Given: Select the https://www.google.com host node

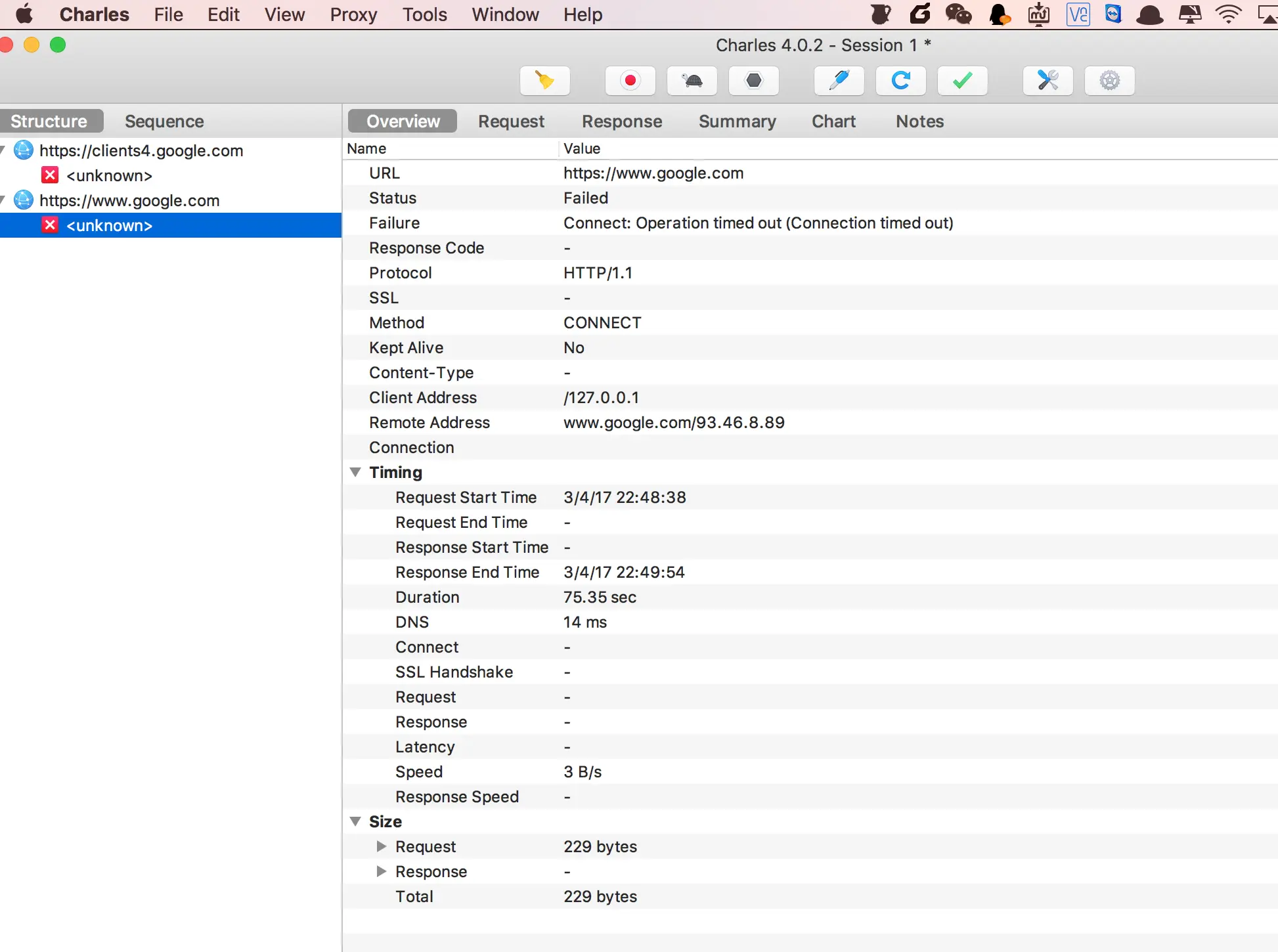Looking at the screenshot, I should (x=129, y=200).
